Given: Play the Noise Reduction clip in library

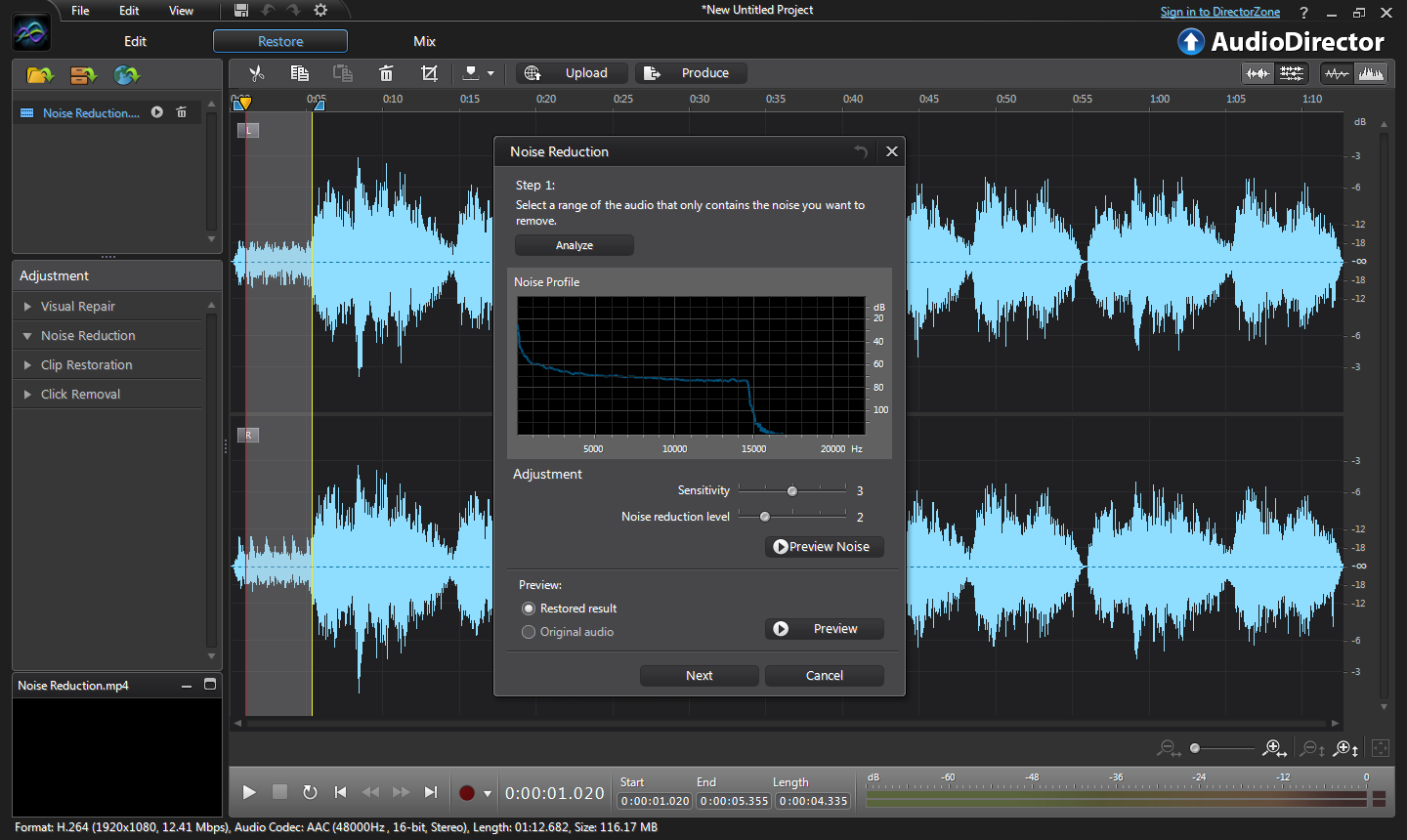Looking at the screenshot, I should point(157,112).
